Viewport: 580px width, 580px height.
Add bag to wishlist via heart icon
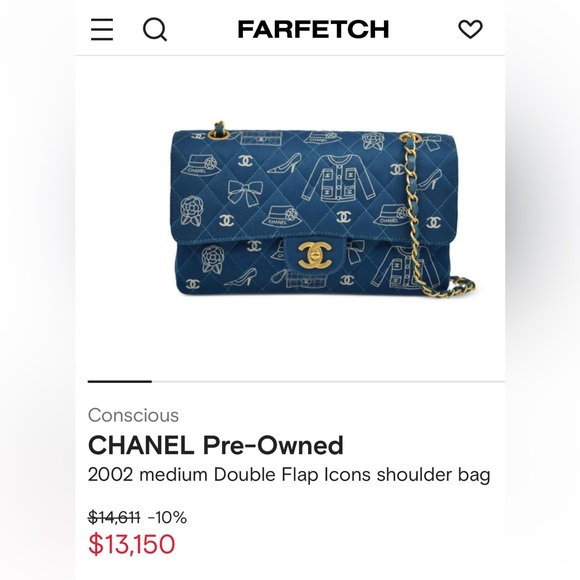point(471,29)
